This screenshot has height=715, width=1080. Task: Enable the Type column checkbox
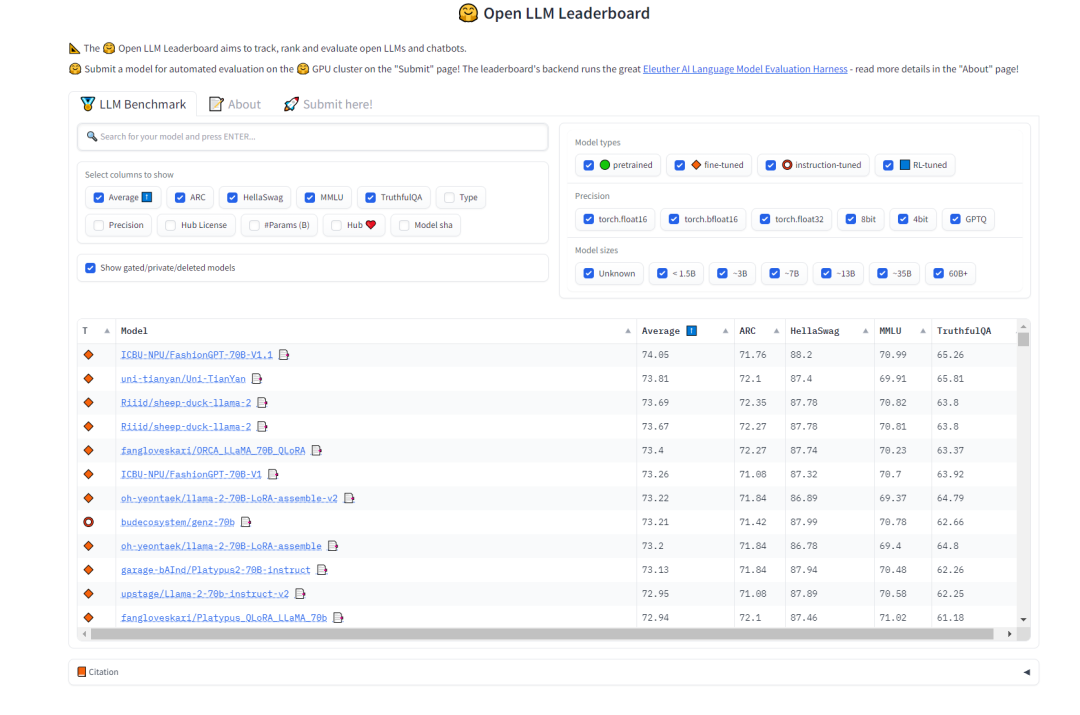tap(449, 198)
